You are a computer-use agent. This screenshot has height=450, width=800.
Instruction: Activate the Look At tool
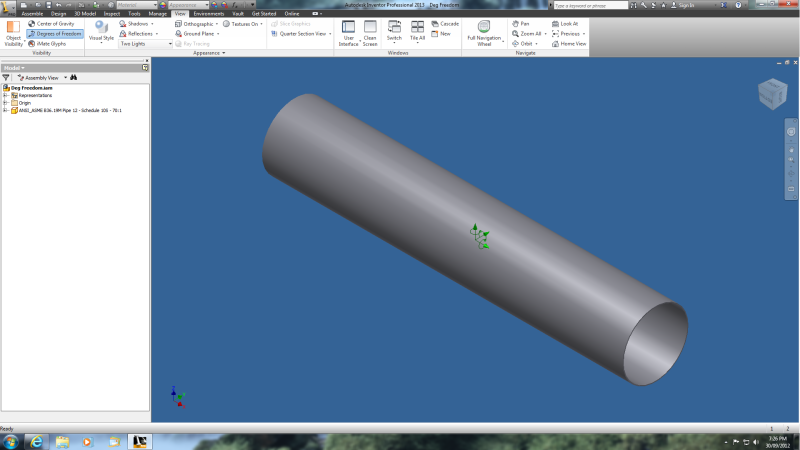pos(565,23)
